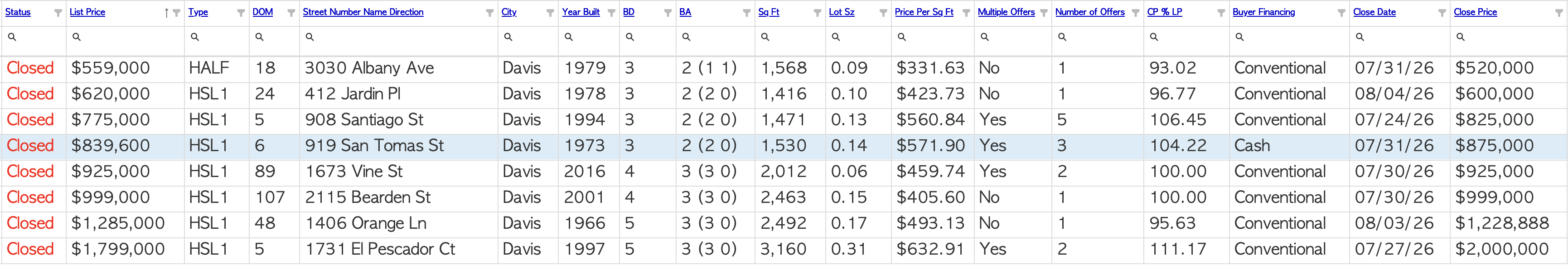The height and width of the screenshot is (266, 1568).
Task: Open the Close Date filter dropdown
Action: pos(1442,13)
